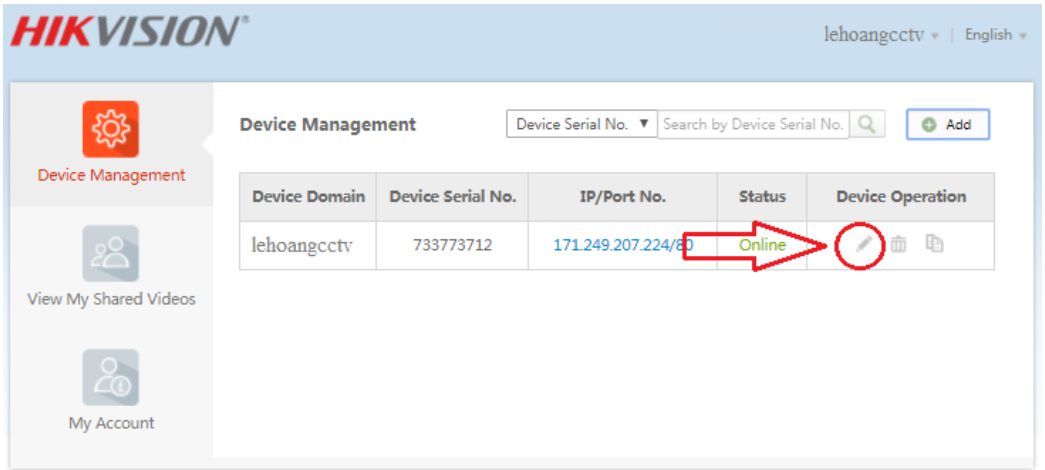Open the English language dropdown
The width and height of the screenshot is (1045, 470).
[996, 35]
